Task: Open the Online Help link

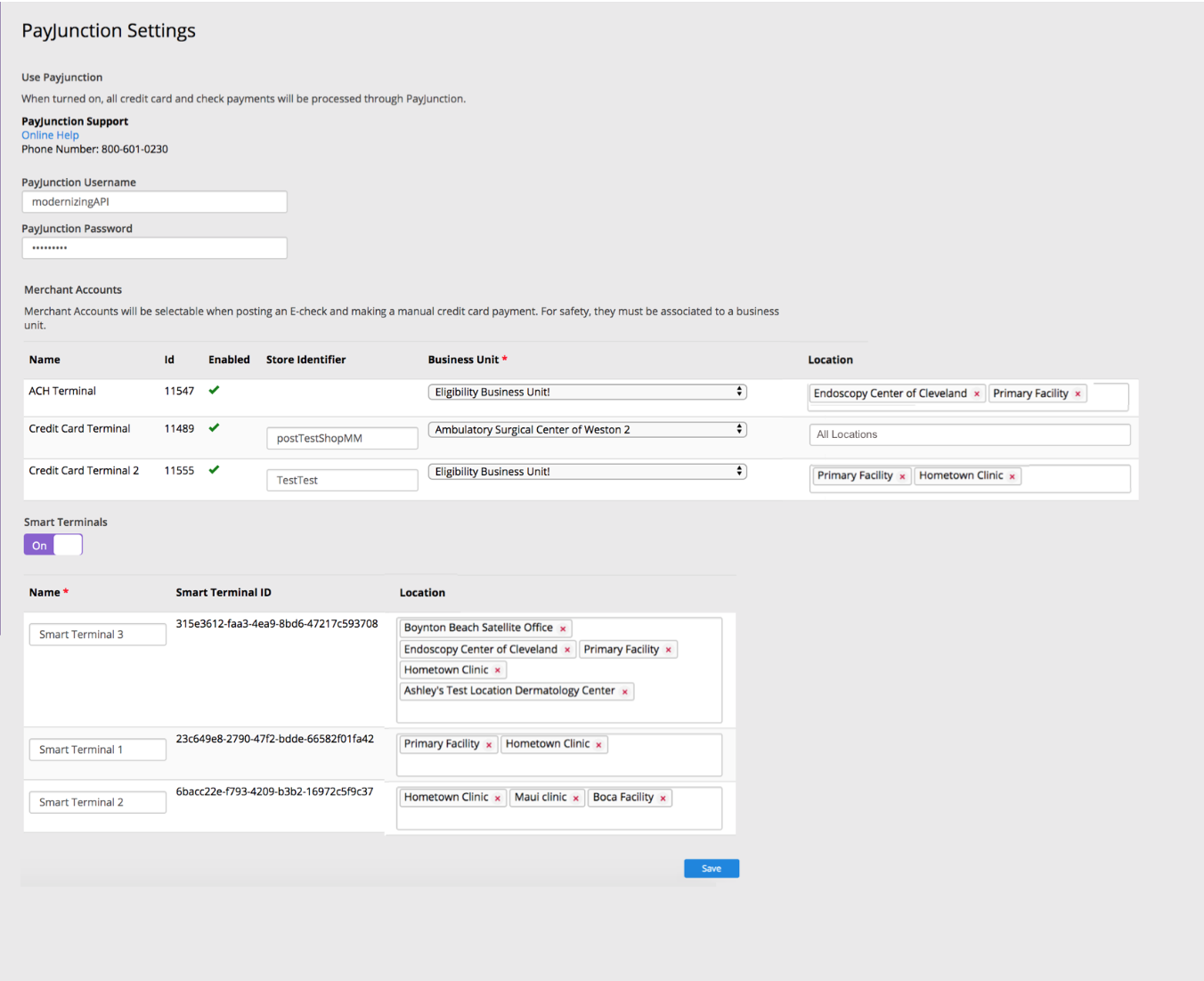Action: tap(50, 135)
